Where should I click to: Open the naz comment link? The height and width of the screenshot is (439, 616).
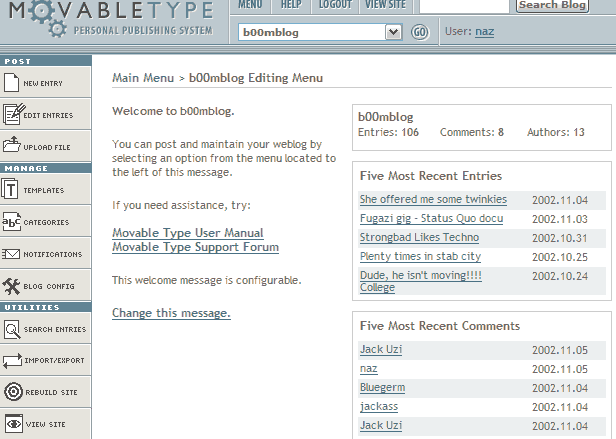(368, 369)
